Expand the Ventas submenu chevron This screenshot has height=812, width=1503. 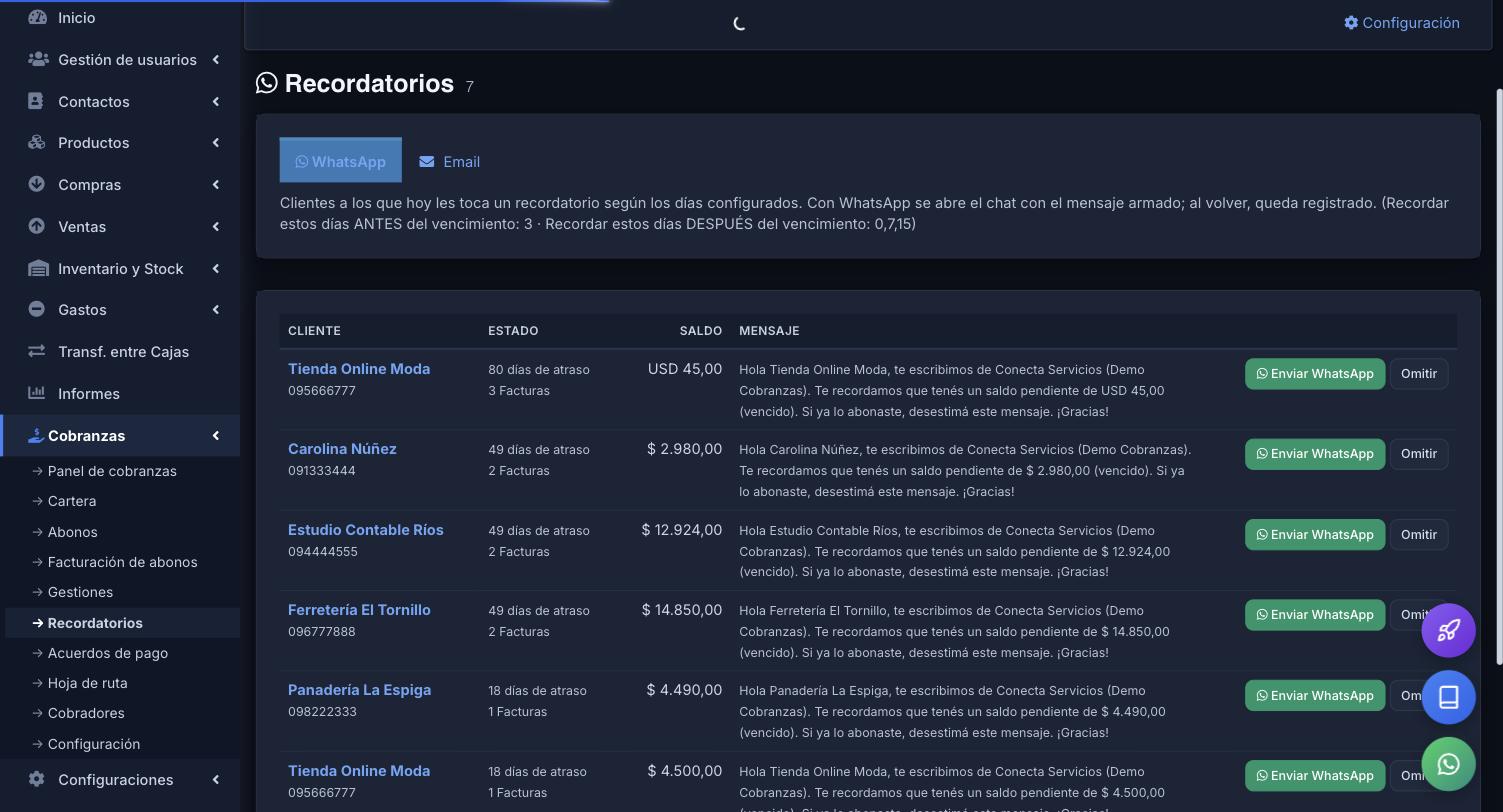tap(215, 227)
